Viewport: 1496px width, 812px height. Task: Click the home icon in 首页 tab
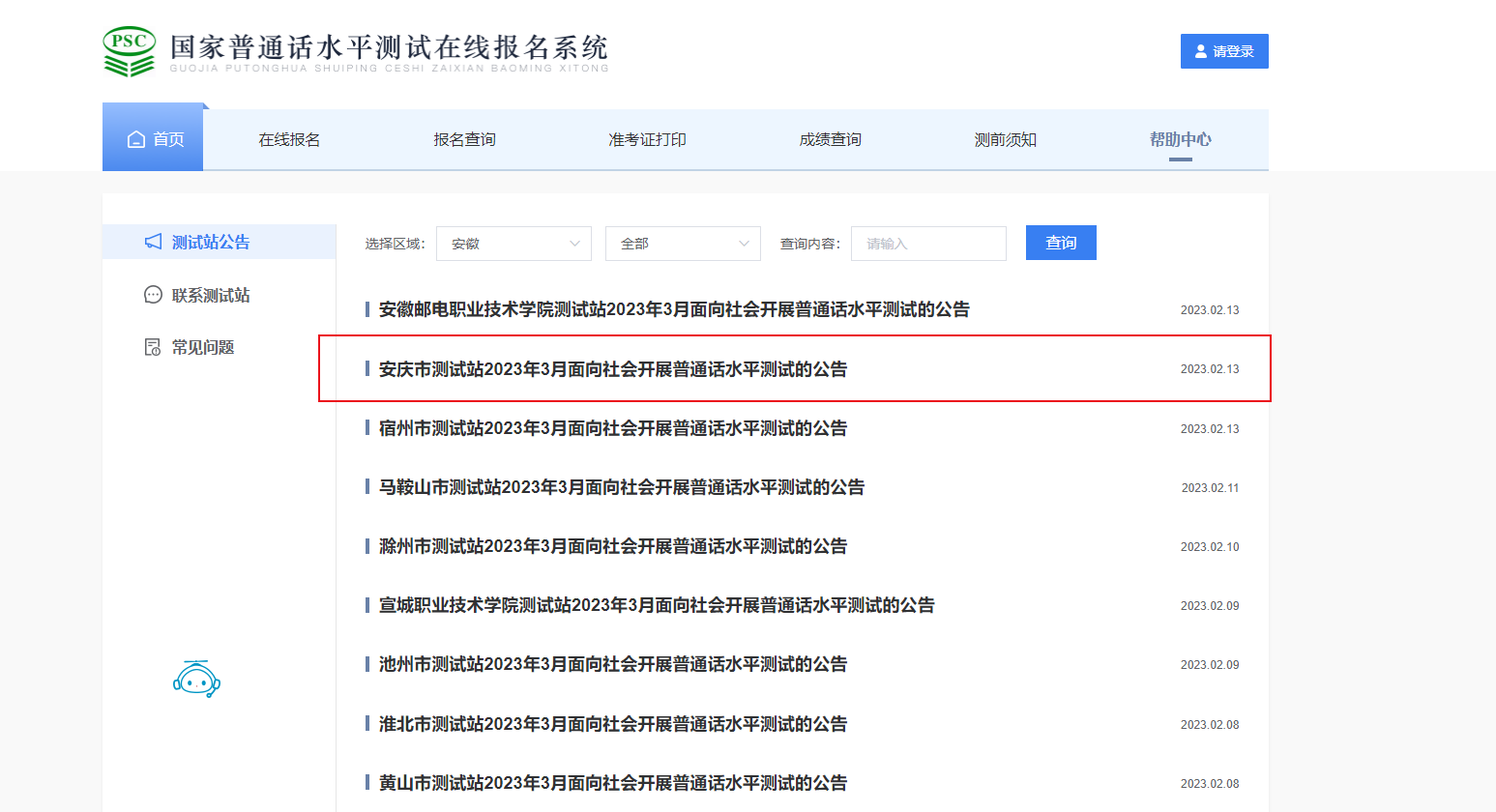click(136, 139)
